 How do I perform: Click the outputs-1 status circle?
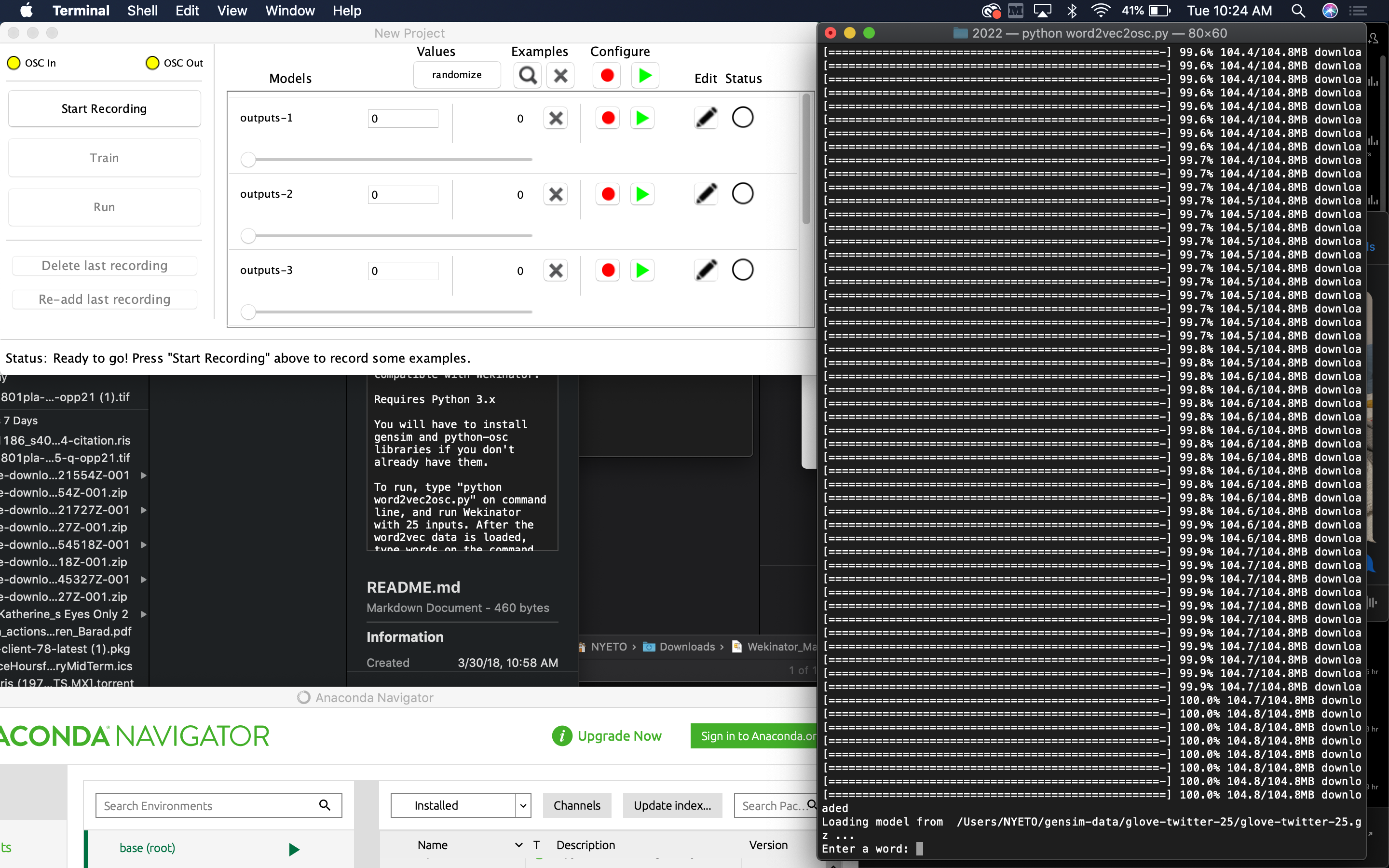point(743,118)
